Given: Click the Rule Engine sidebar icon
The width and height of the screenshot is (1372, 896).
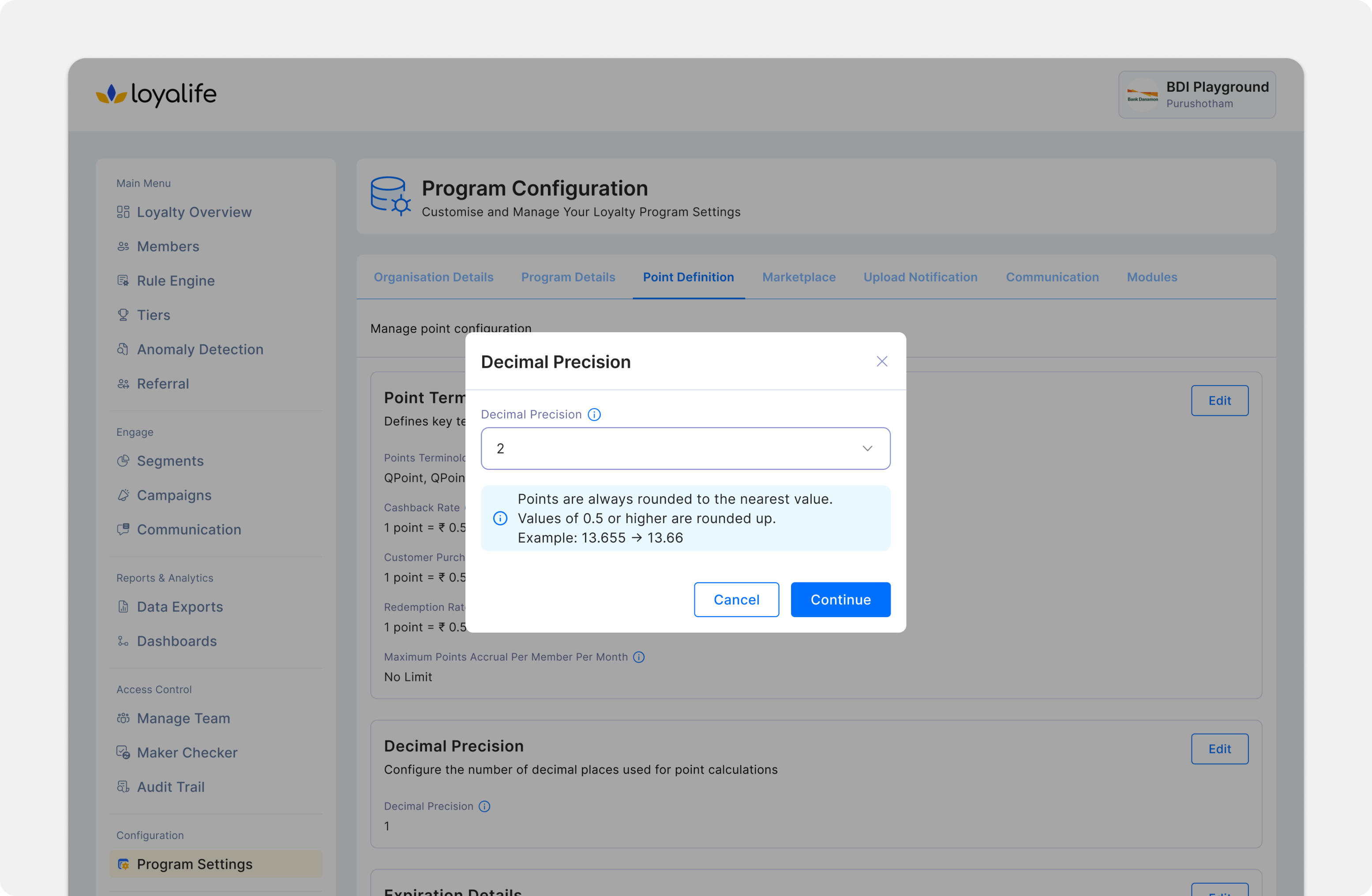Looking at the screenshot, I should [123, 281].
